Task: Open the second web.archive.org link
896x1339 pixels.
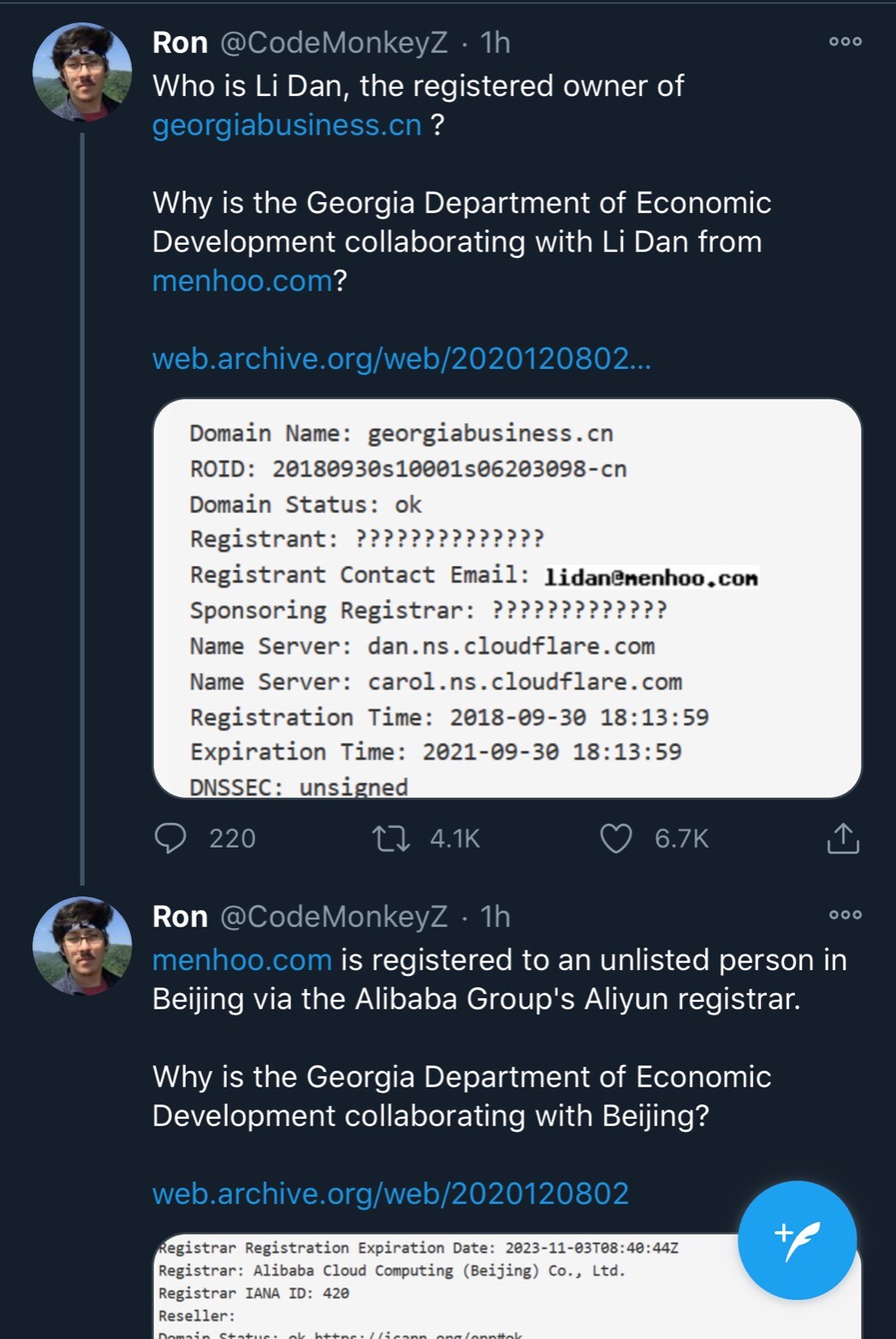Action: click(390, 1193)
